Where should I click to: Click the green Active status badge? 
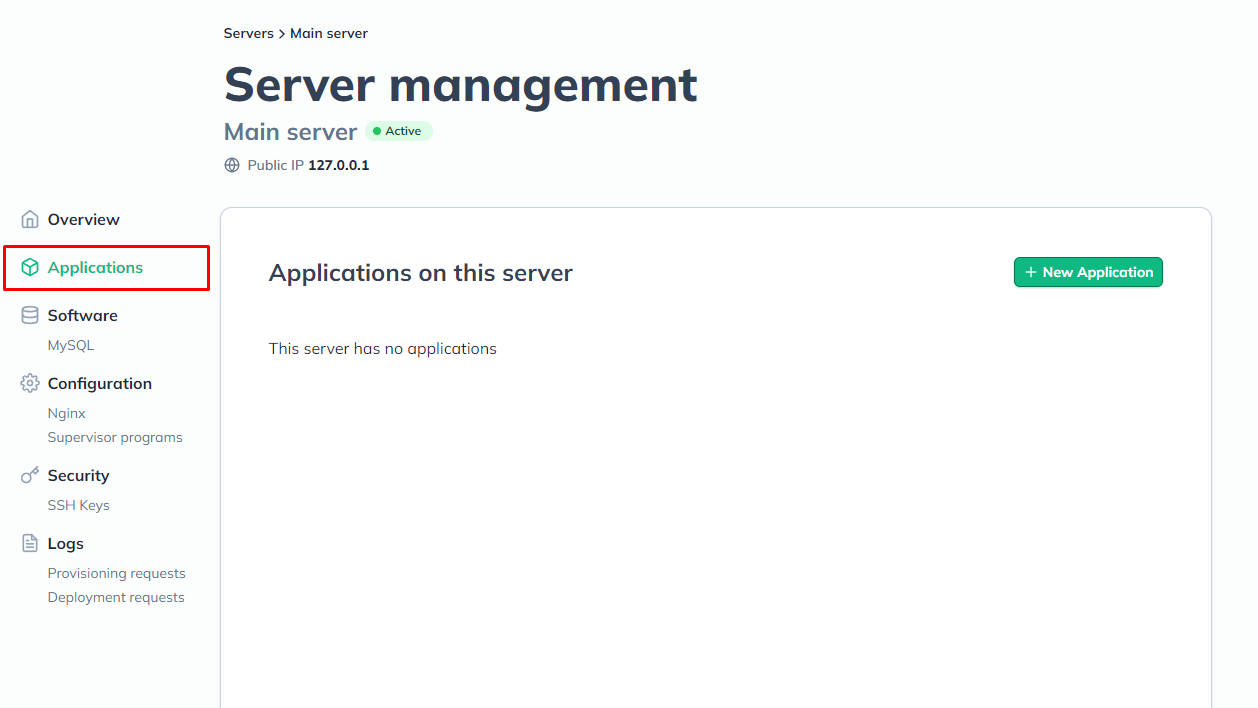[x=399, y=131]
